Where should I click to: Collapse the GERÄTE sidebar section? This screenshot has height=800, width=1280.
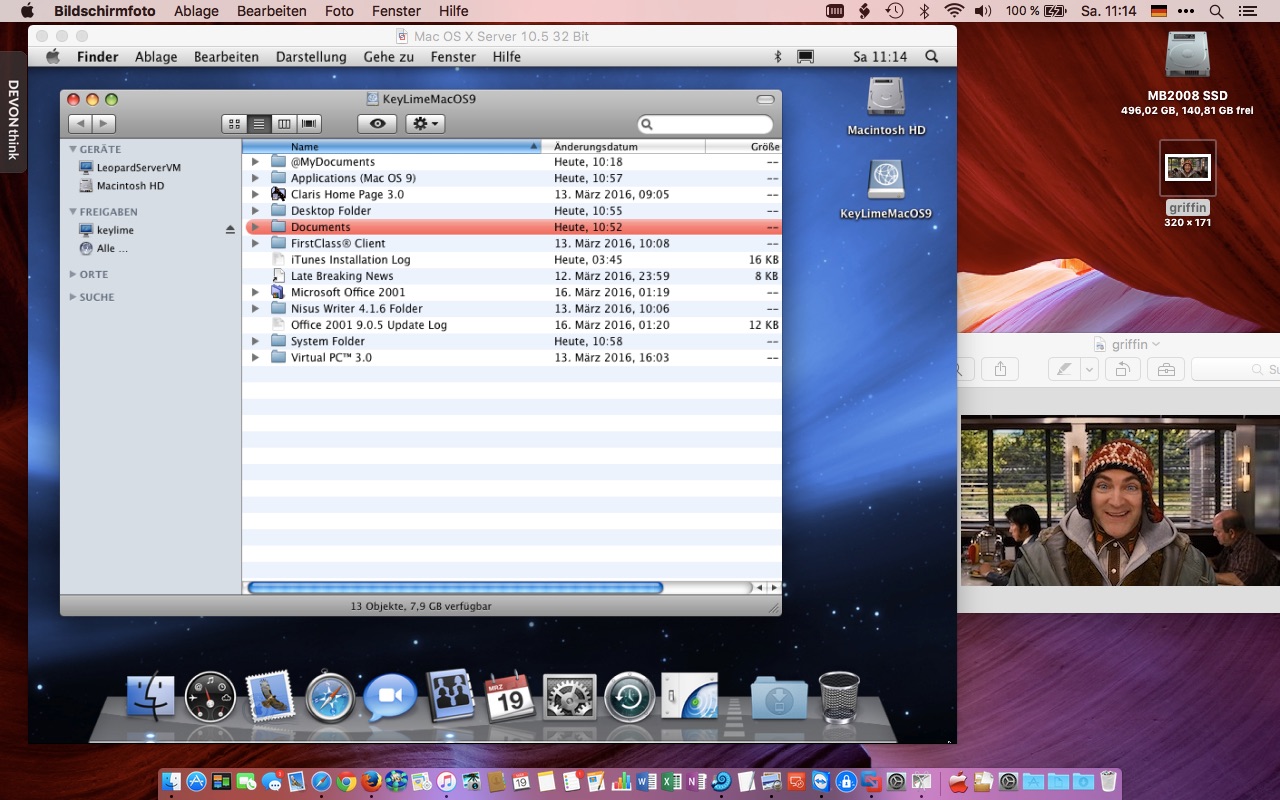pos(73,149)
